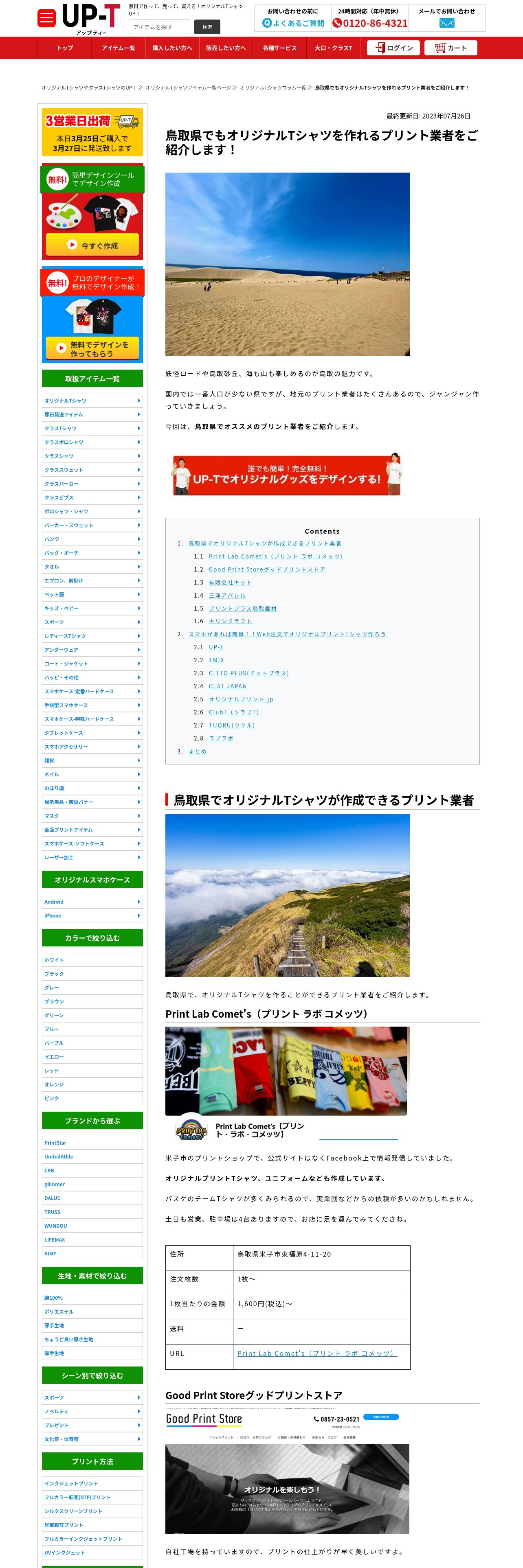523x1568 pixels.
Task: Expand バッグ・ポーチ sidebar category
Action: point(92,553)
